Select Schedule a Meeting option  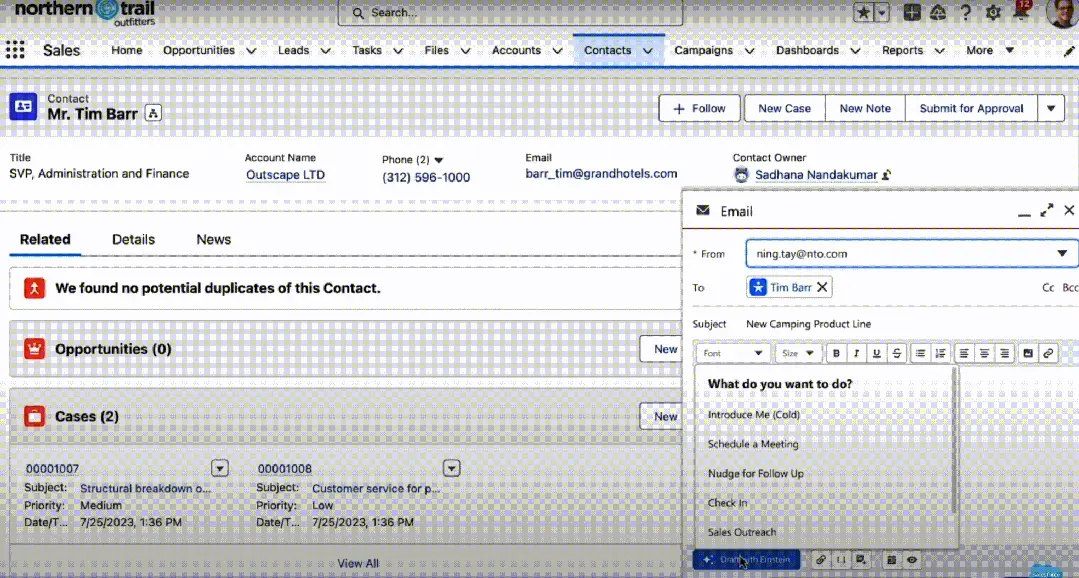pyautogui.click(x=753, y=445)
